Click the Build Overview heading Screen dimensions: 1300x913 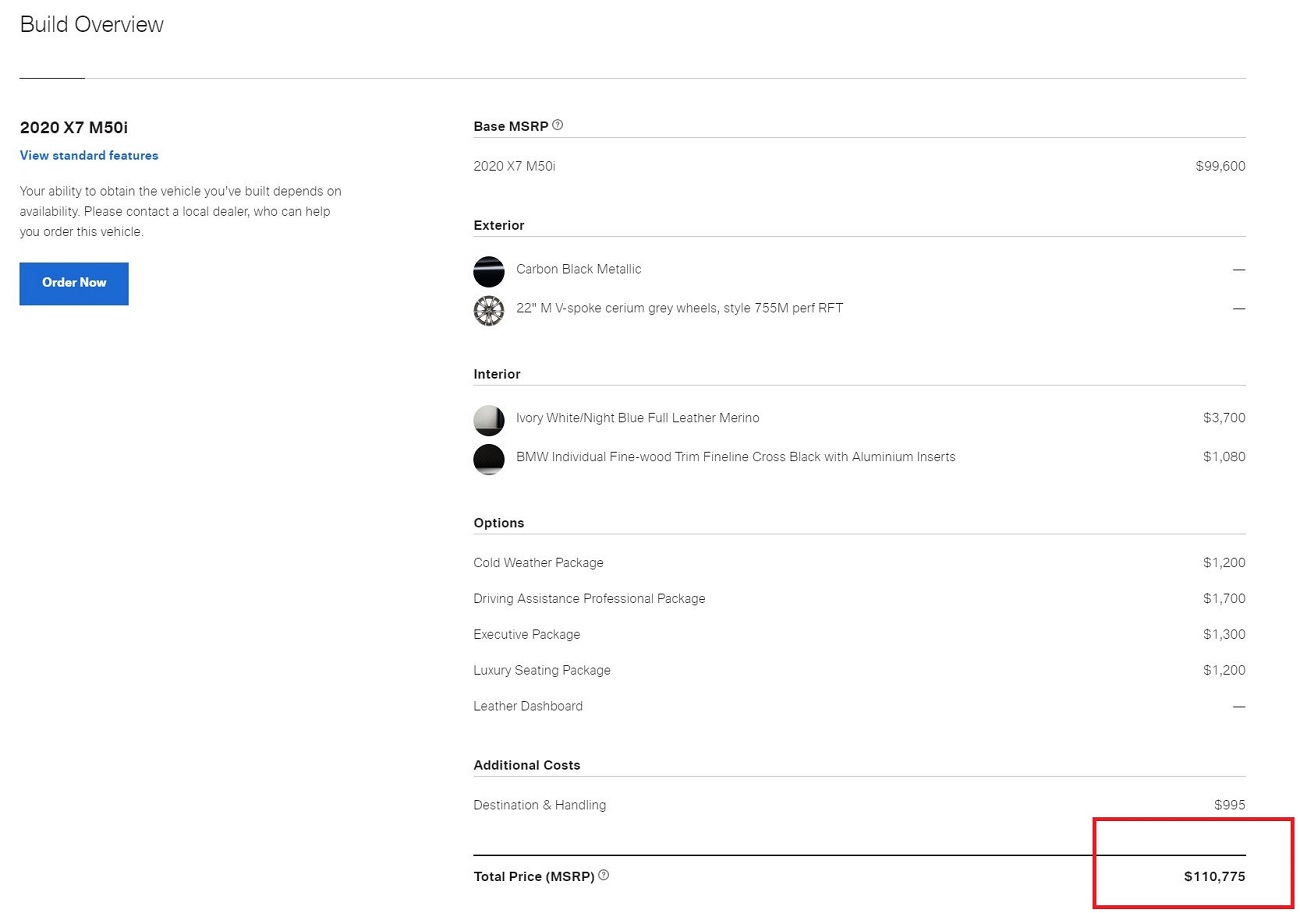pyautogui.click(x=92, y=25)
